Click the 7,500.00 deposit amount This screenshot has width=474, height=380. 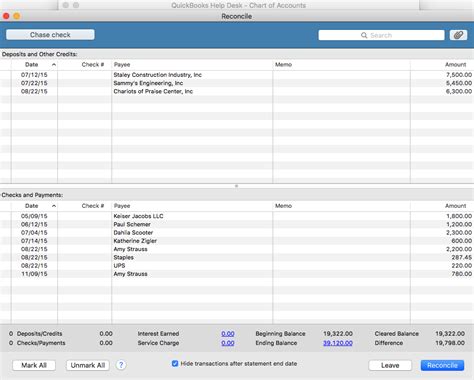(x=459, y=75)
